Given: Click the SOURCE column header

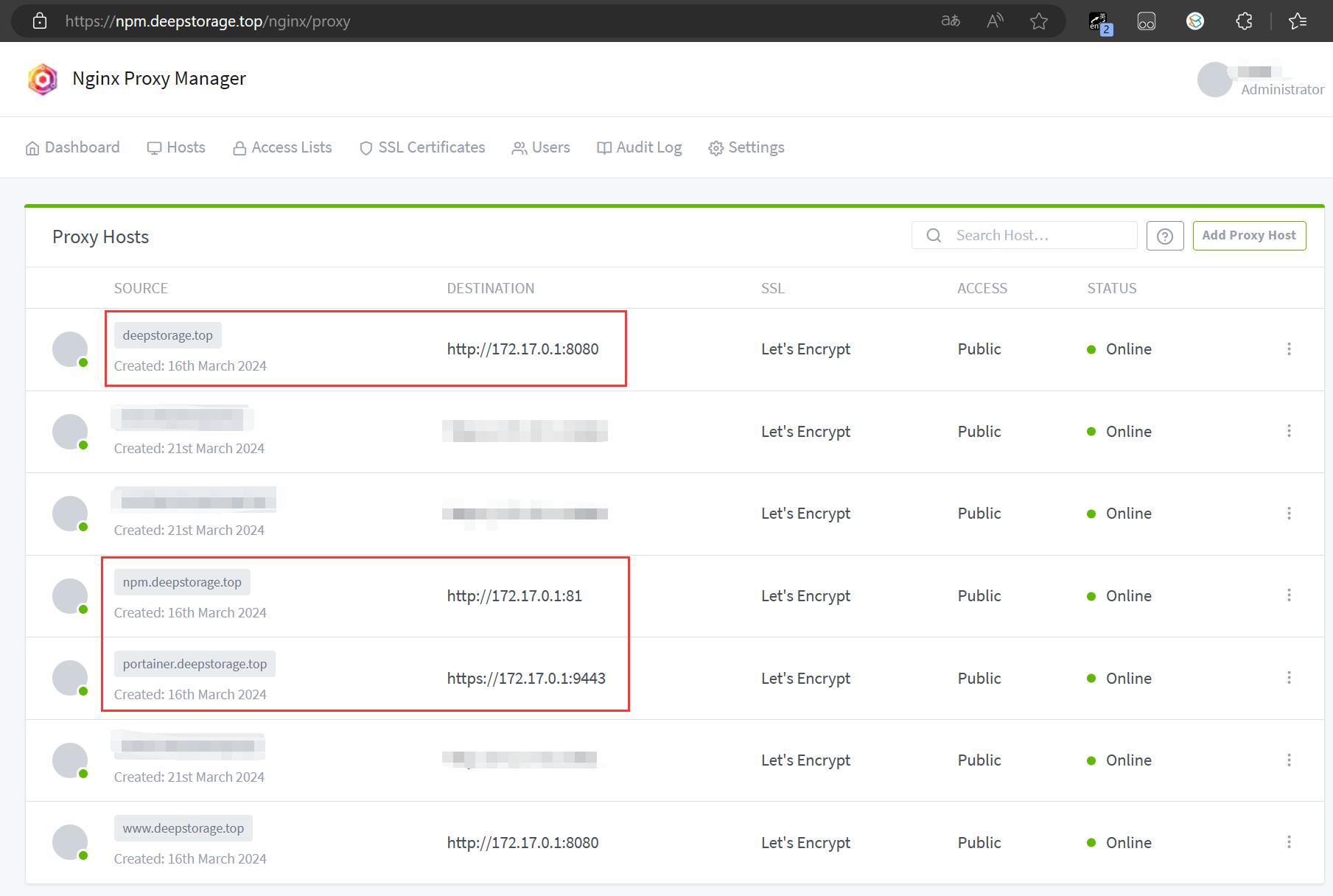Looking at the screenshot, I should 141,288.
